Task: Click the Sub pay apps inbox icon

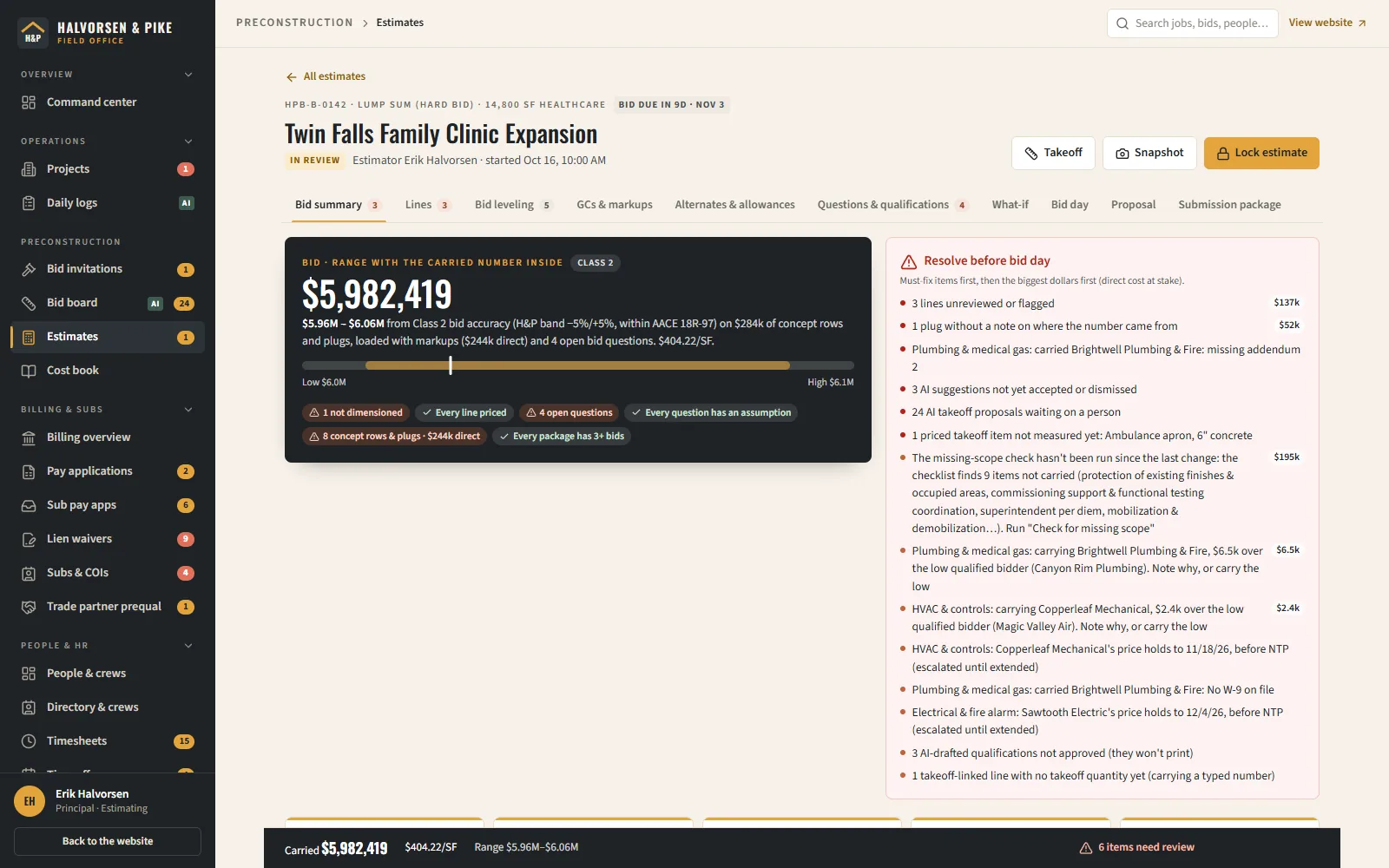Action: point(29,505)
